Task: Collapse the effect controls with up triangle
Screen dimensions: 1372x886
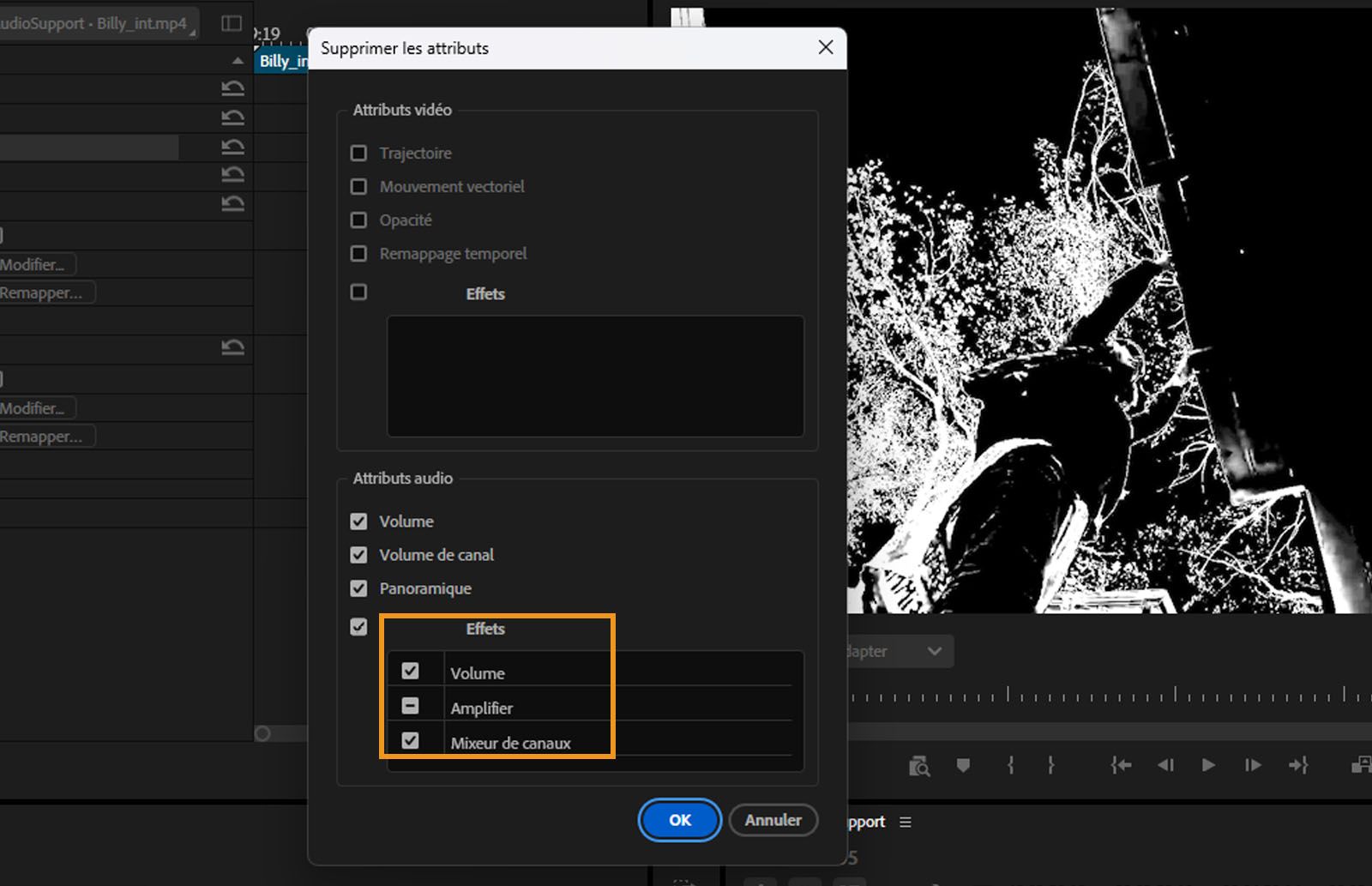Action: point(238,61)
